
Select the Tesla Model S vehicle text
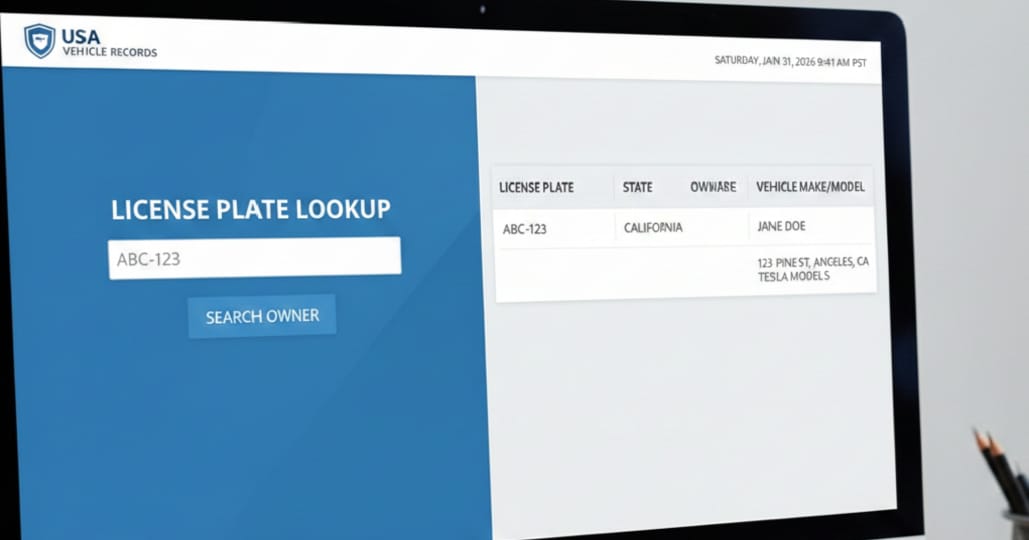coord(794,277)
